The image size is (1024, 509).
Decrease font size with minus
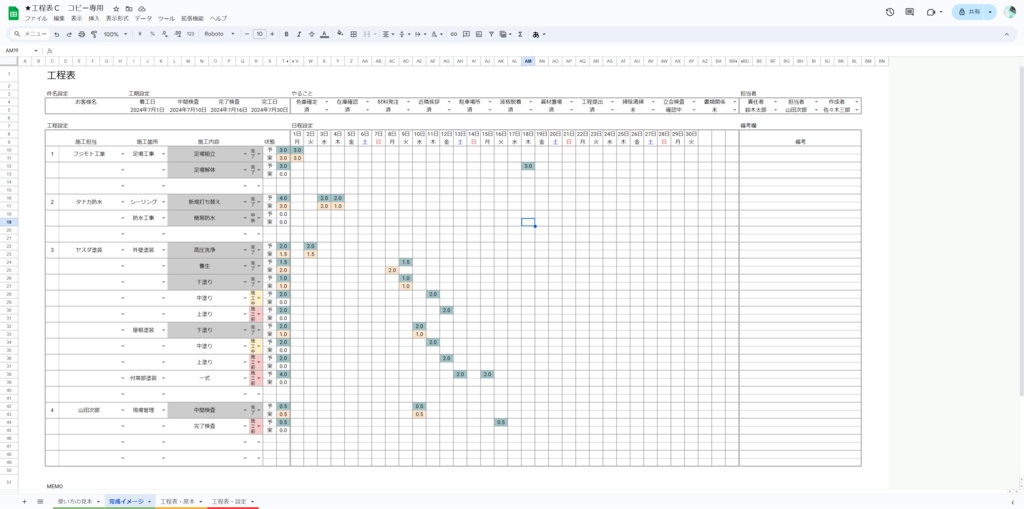point(246,34)
